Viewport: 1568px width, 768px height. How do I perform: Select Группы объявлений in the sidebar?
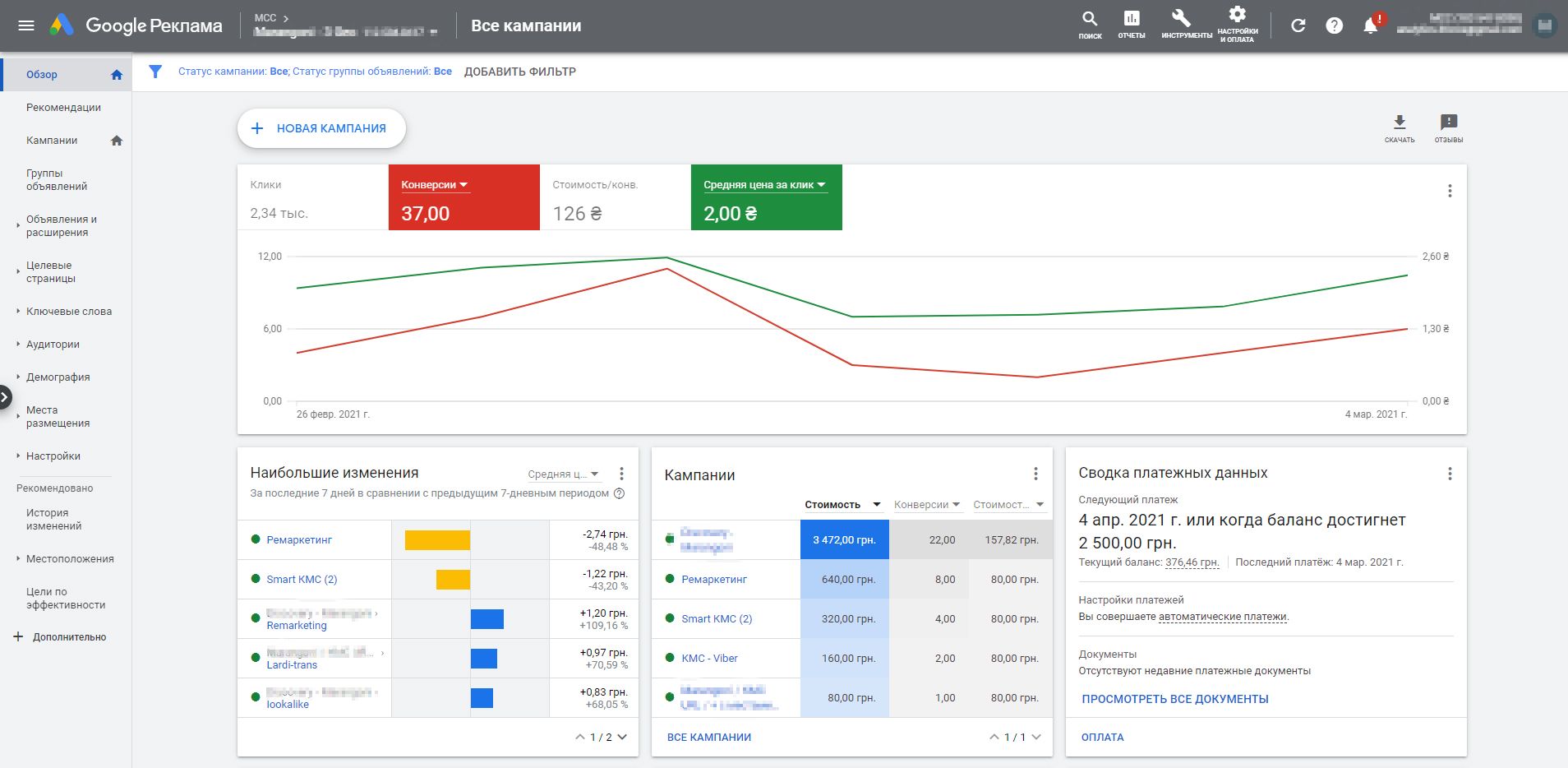click(56, 180)
